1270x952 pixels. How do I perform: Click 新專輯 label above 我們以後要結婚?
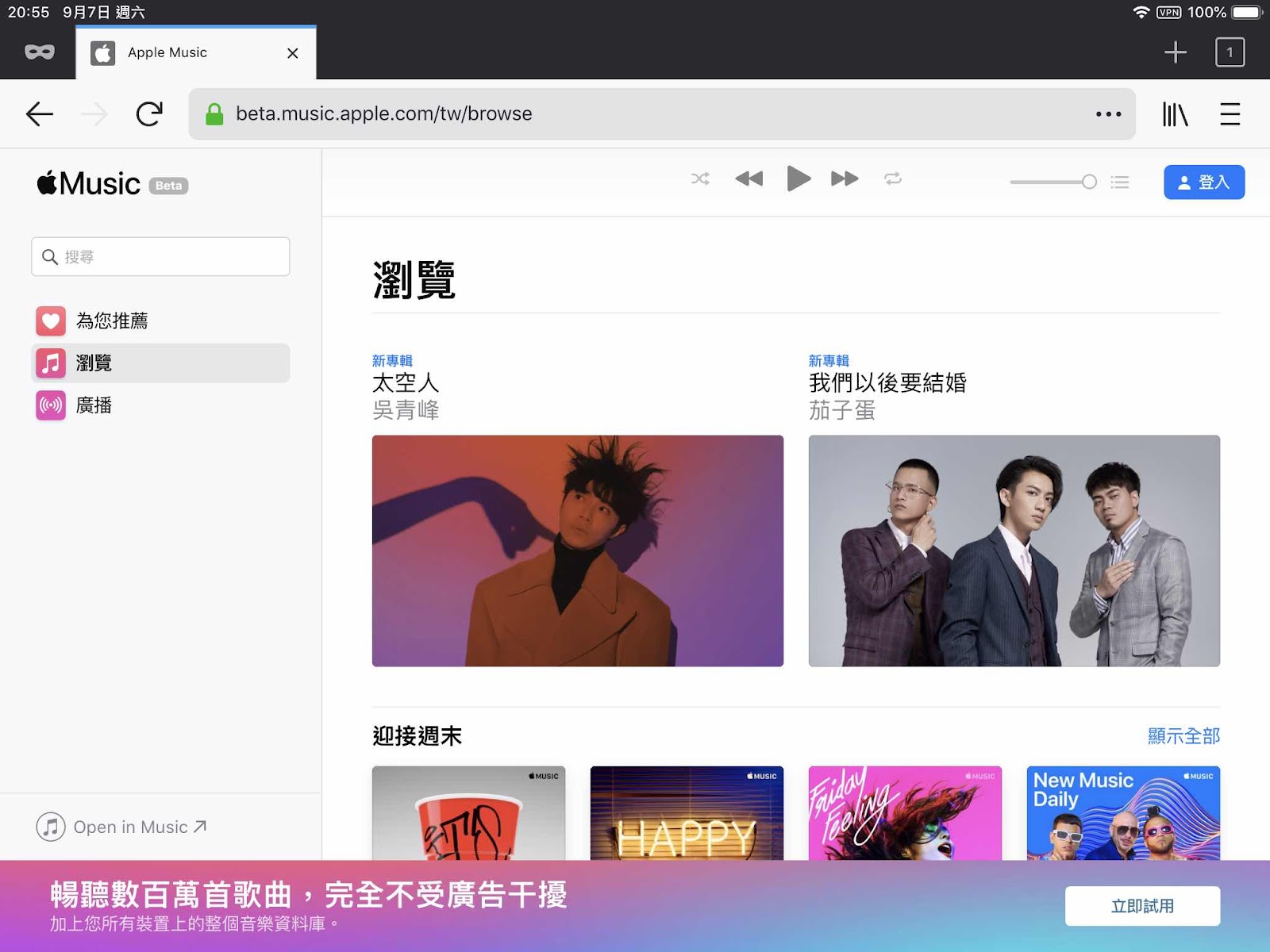click(x=829, y=361)
